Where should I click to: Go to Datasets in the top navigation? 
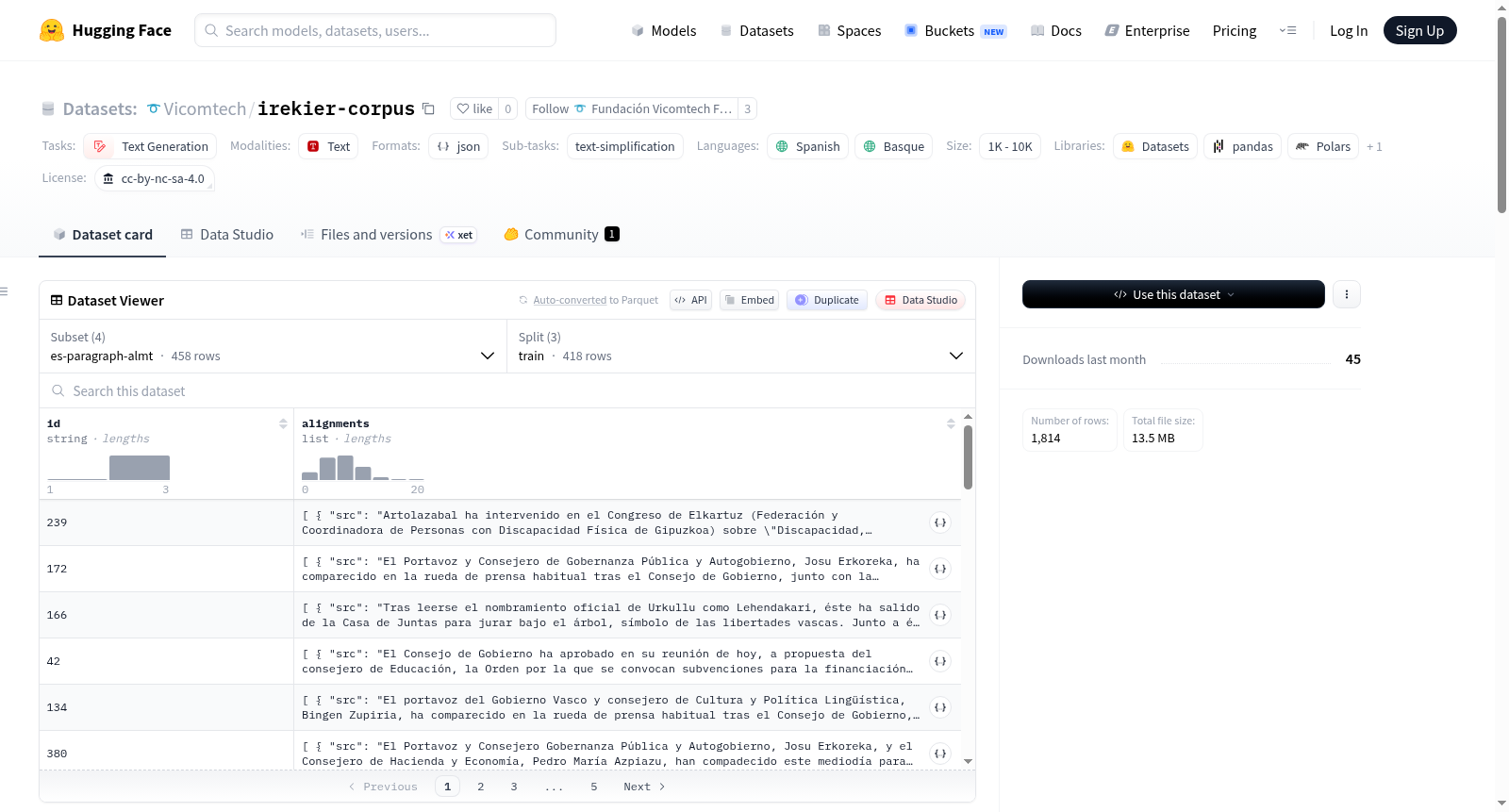[x=756, y=30]
